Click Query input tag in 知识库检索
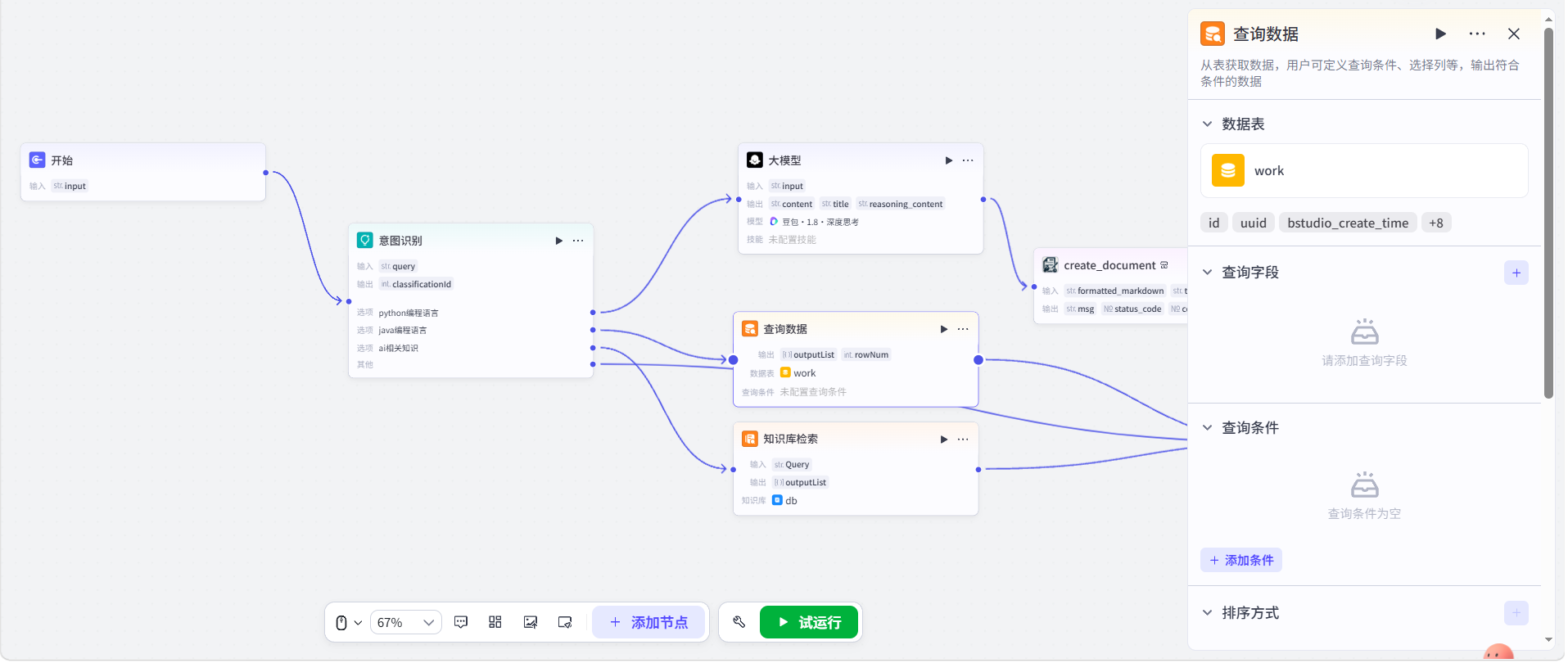The image size is (1568, 663). pos(792,464)
